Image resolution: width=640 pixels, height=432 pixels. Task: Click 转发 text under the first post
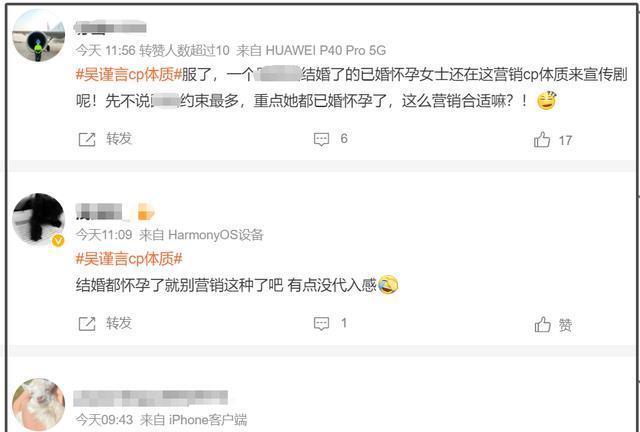coord(119,139)
